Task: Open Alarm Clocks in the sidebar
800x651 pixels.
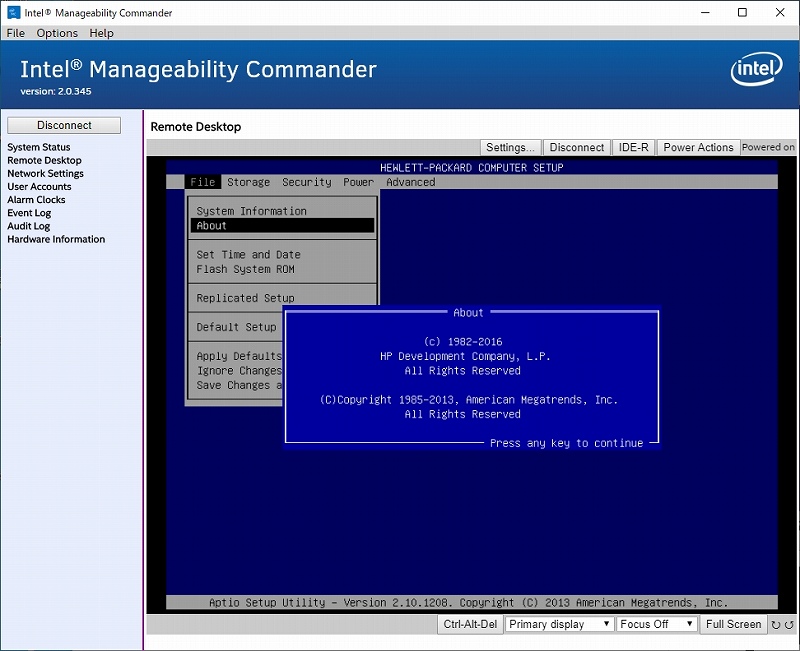Action: (x=36, y=200)
